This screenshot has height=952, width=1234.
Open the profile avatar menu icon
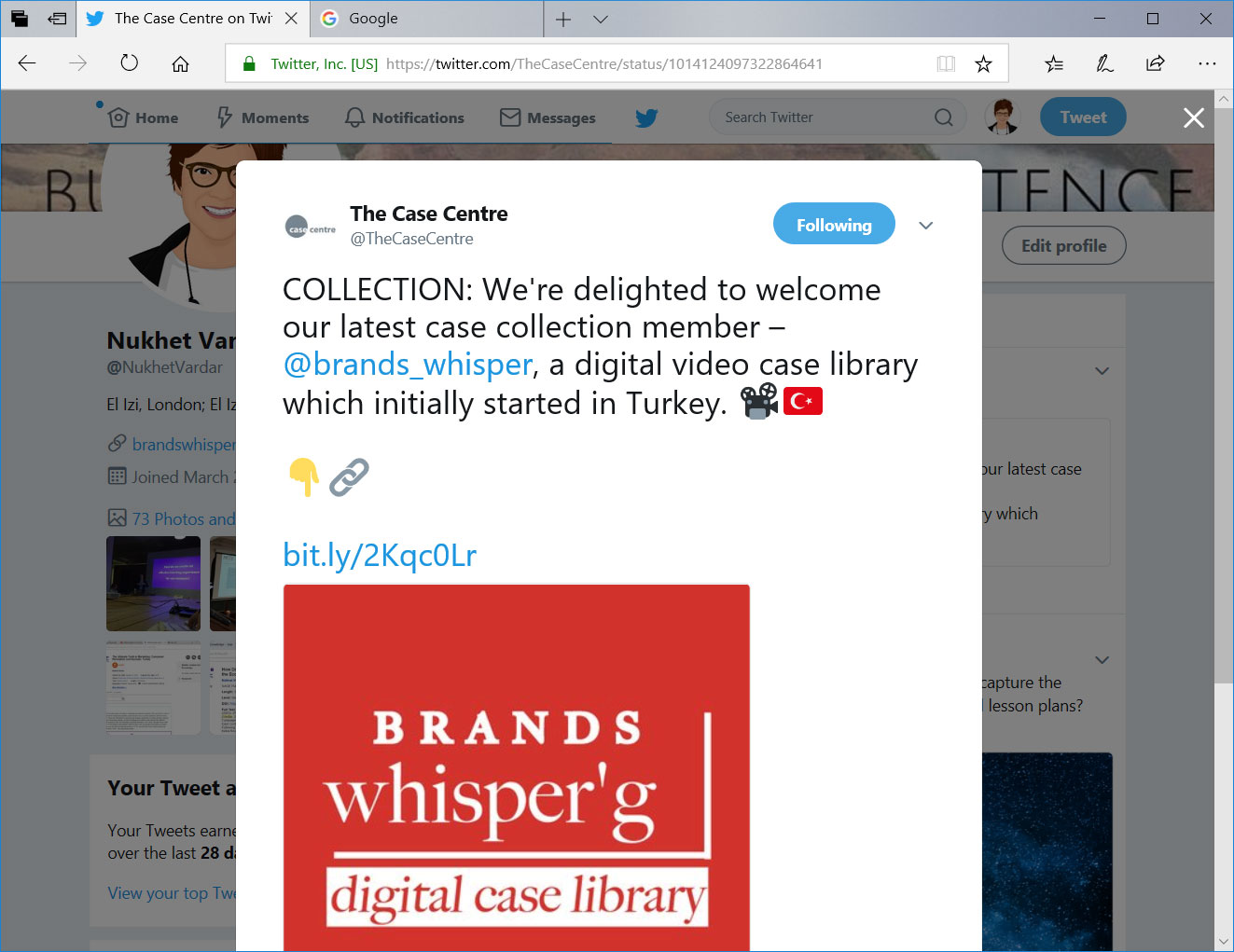pyautogui.click(x=1003, y=117)
